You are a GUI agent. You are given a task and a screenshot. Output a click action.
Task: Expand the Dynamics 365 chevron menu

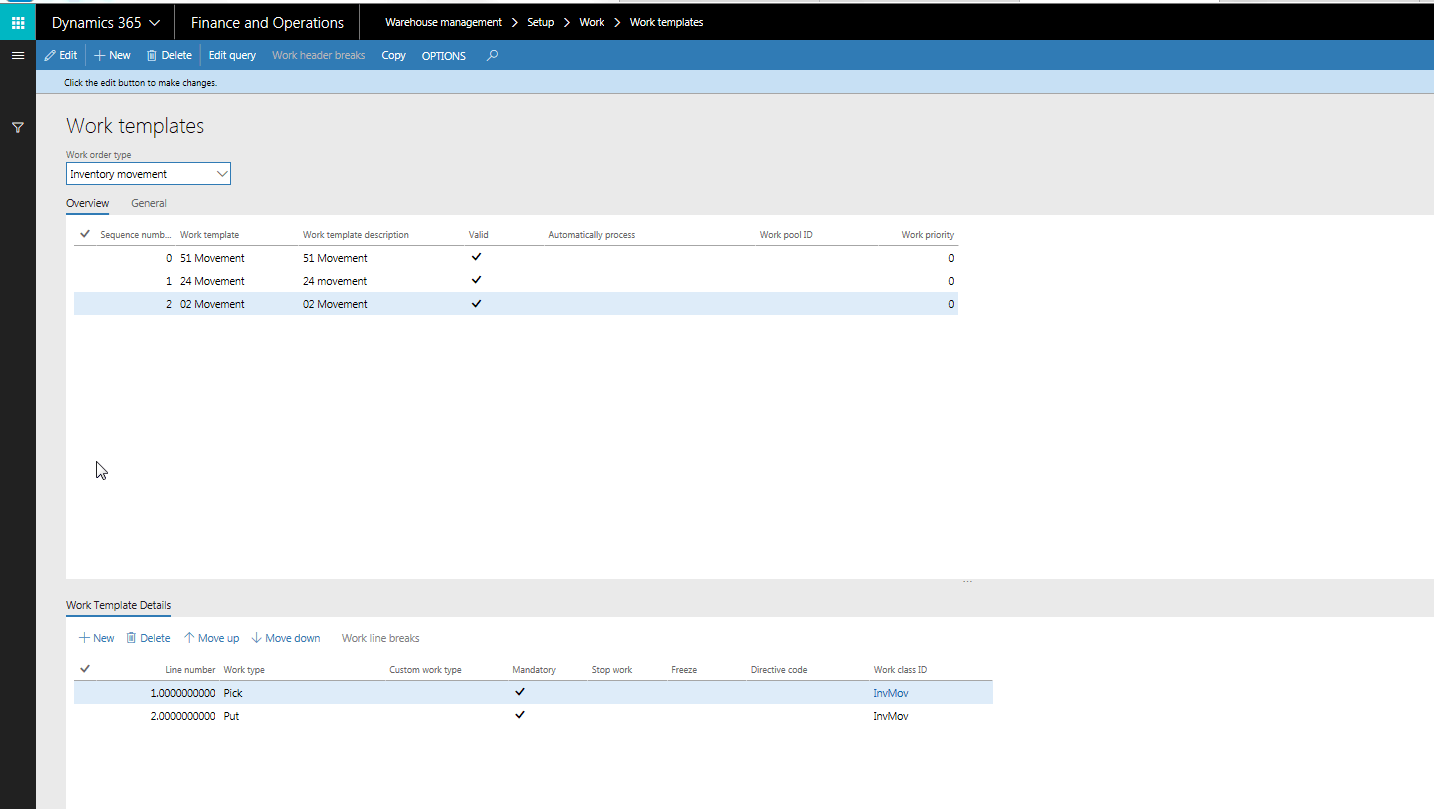[x=156, y=21]
